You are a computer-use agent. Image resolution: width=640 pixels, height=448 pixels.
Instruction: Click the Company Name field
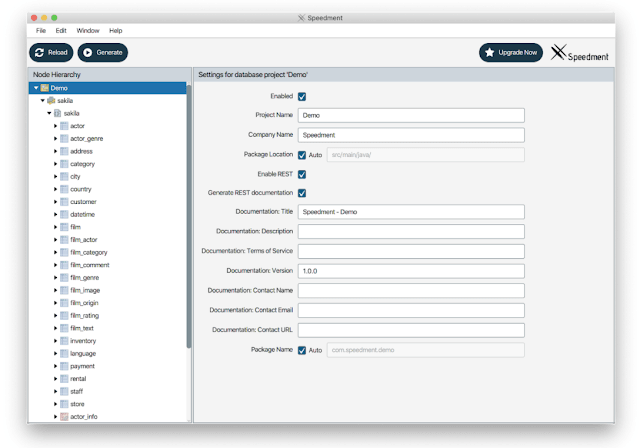(411, 135)
